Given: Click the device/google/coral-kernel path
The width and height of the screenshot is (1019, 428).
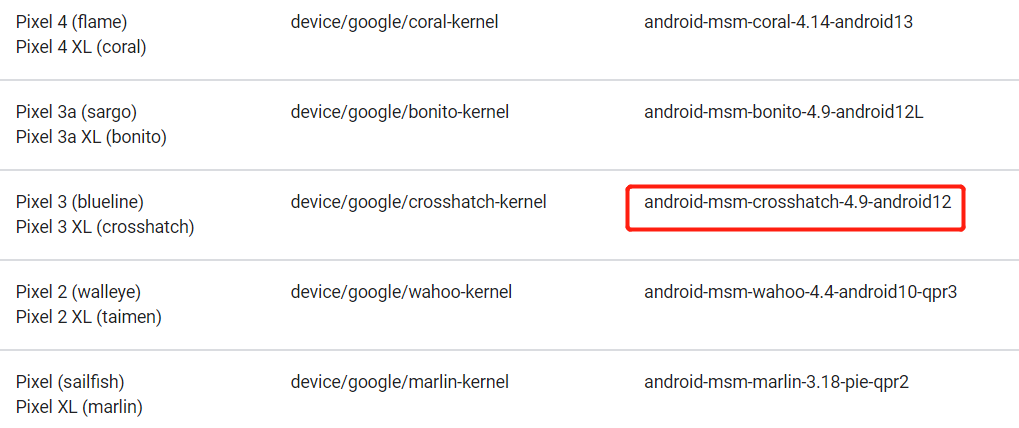Looking at the screenshot, I should pyautogui.click(x=394, y=21).
